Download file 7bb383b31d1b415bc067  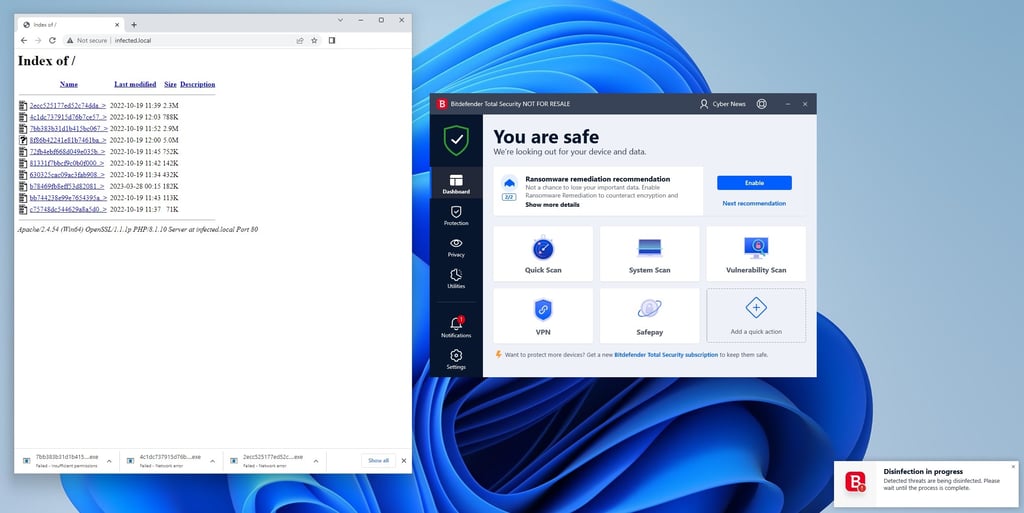[69, 129]
